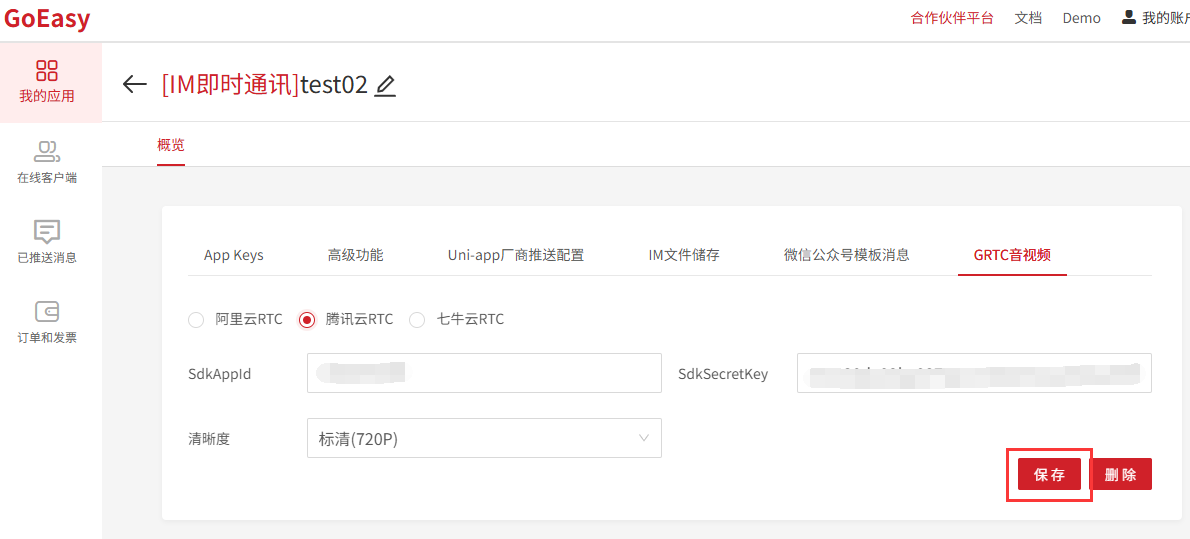Open 合作伙伴平台 partner platform link

coord(952,18)
